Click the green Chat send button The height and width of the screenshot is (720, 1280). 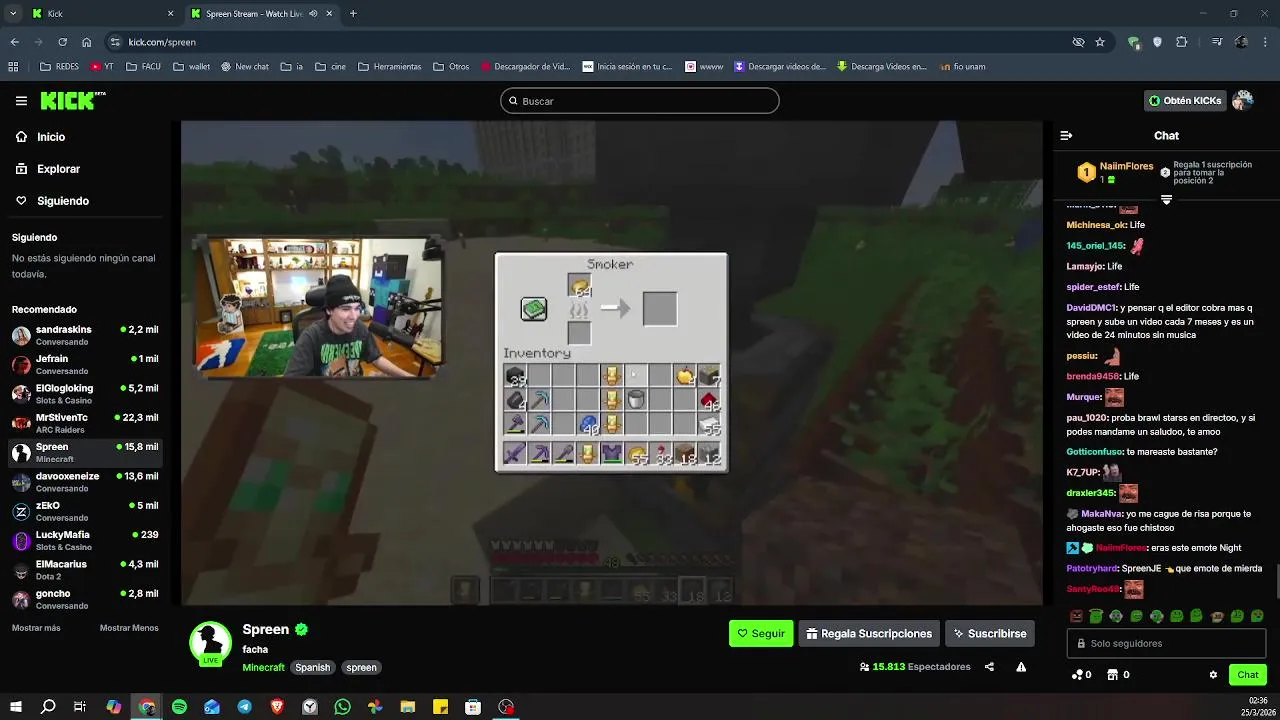[x=1247, y=675]
